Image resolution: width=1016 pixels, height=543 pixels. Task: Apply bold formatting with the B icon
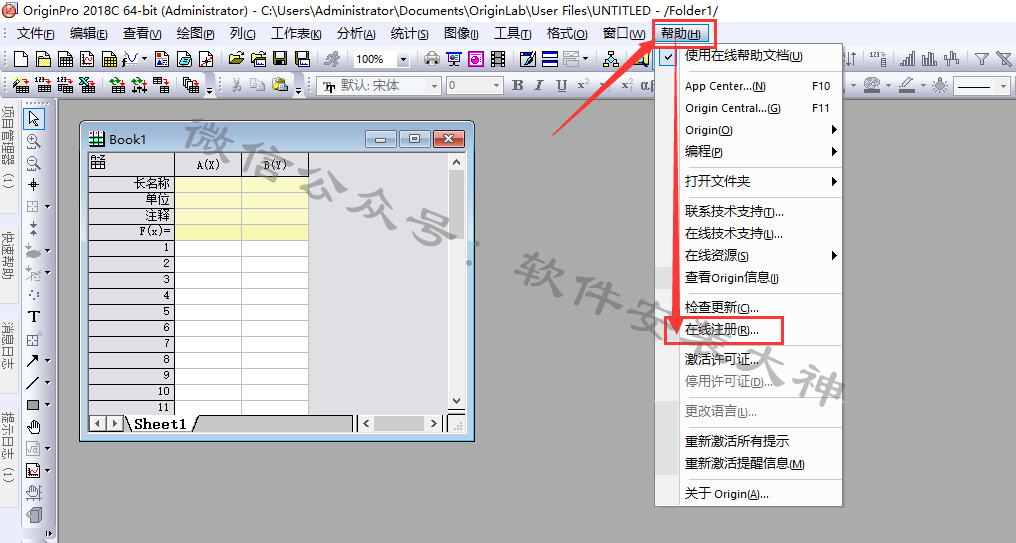[x=517, y=85]
